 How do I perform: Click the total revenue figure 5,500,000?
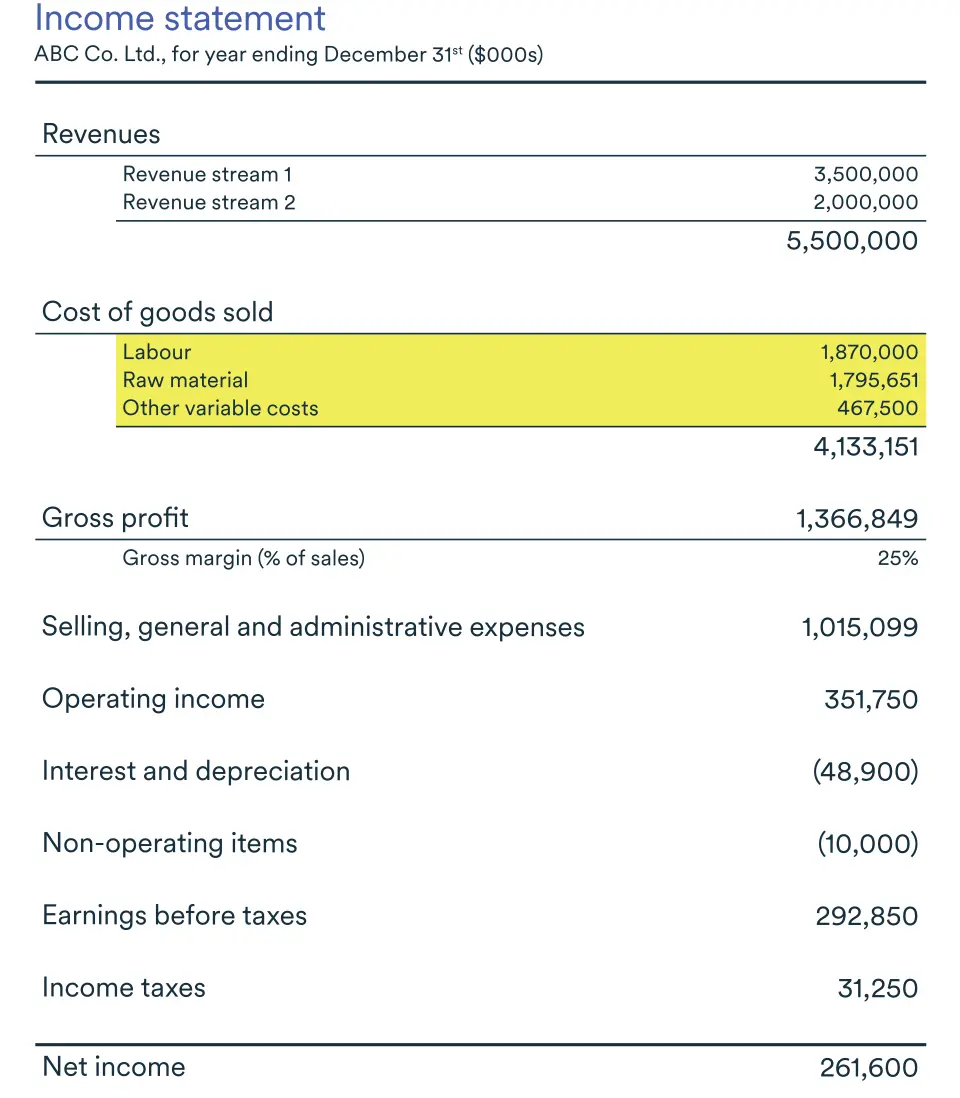(x=852, y=241)
